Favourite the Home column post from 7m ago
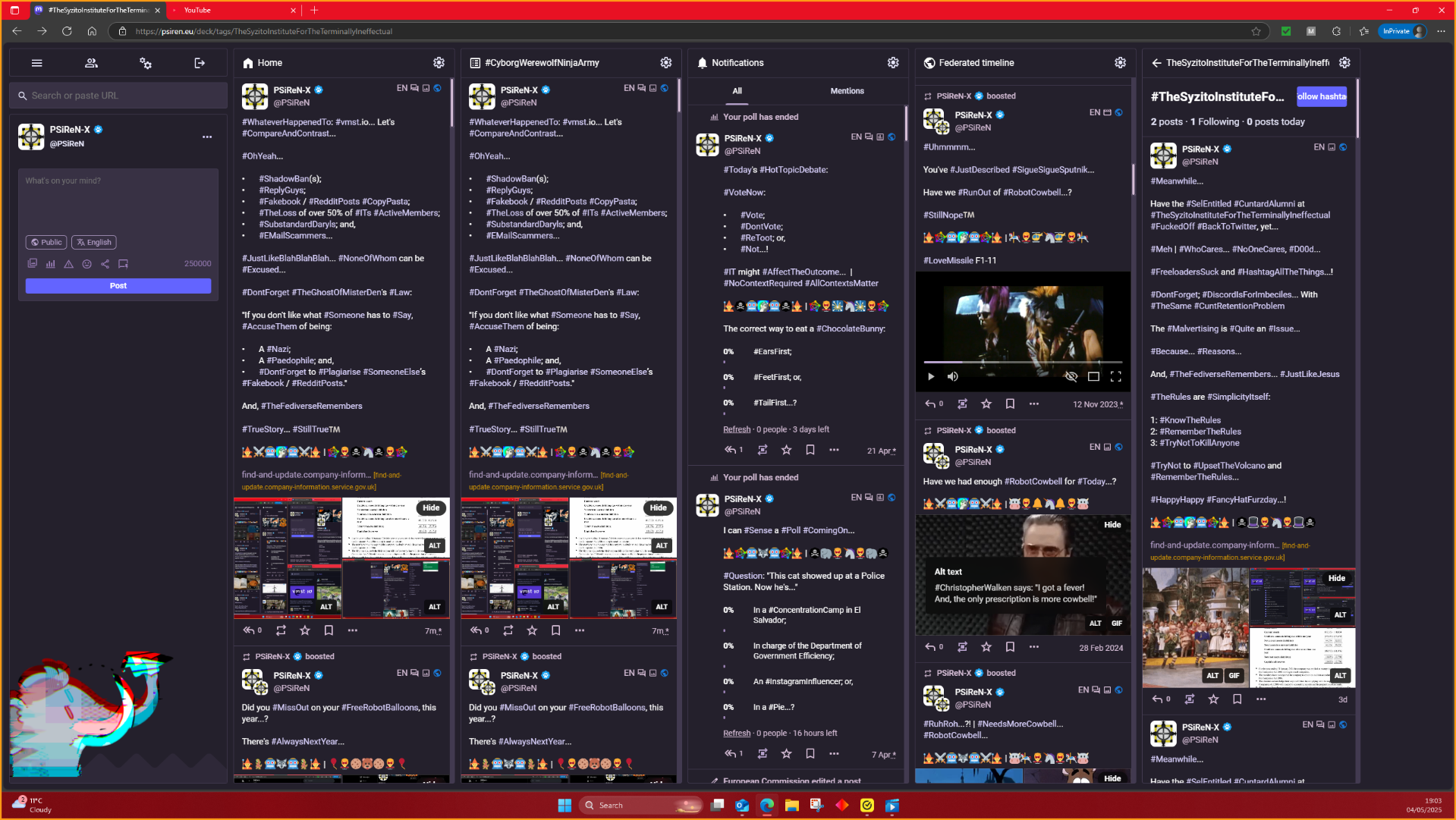 coord(305,630)
